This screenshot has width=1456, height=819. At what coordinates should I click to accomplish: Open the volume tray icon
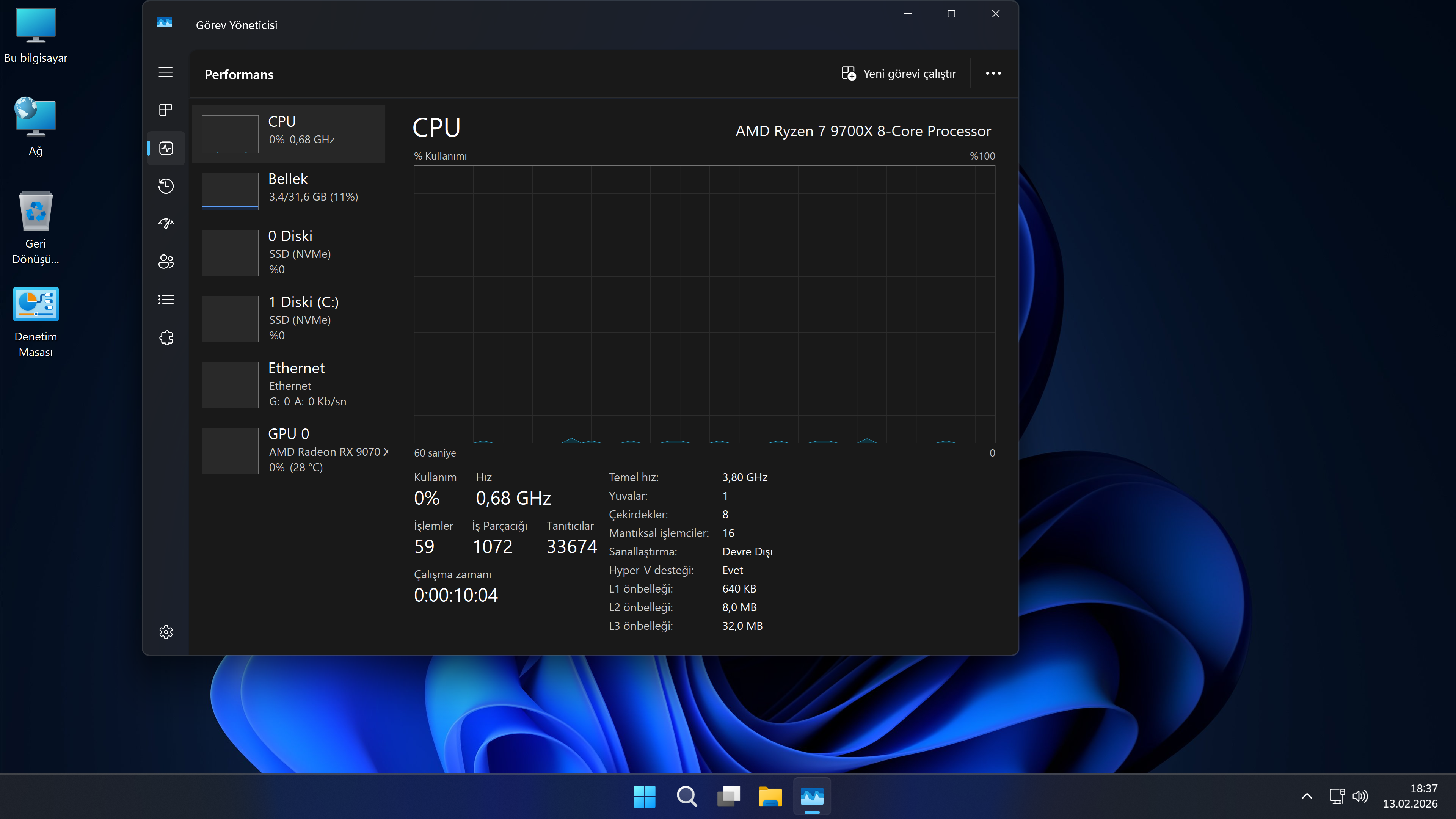click(x=1360, y=796)
